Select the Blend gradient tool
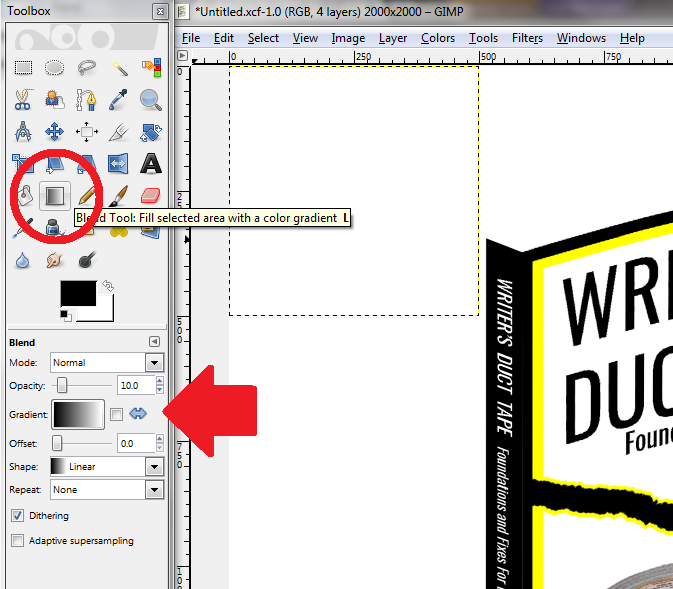Image resolution: width=673 pixels, height=589 pixels. [56, 194]
